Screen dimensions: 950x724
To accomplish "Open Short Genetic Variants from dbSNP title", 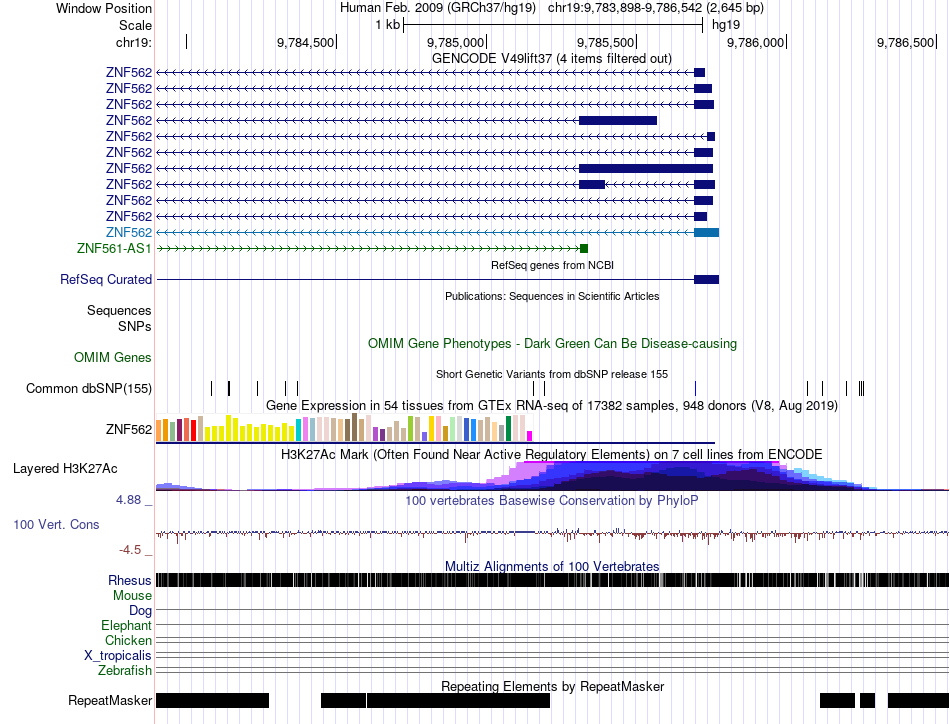I will click(552, 374).
